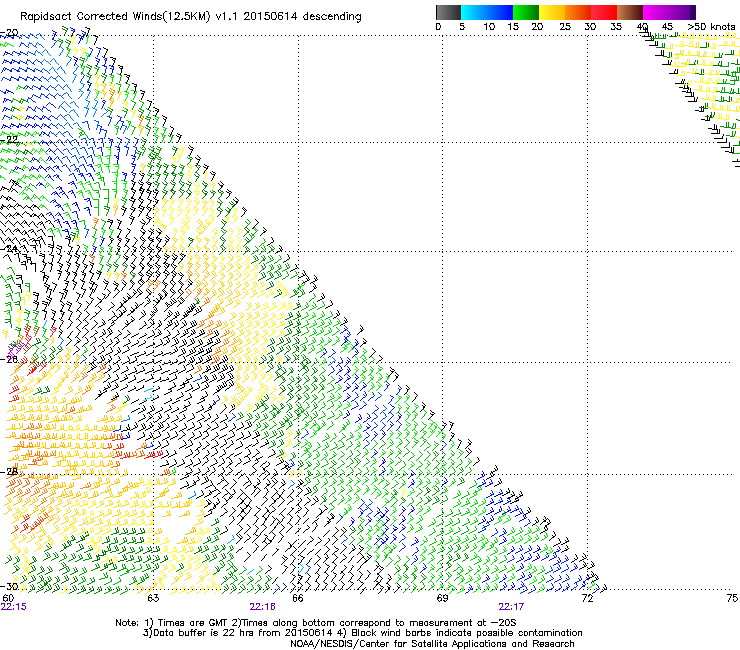The width and height of the screenshot is (740, 650).
Task: Click the 'Times are GMT' note line
Action: tap(316, 623)
